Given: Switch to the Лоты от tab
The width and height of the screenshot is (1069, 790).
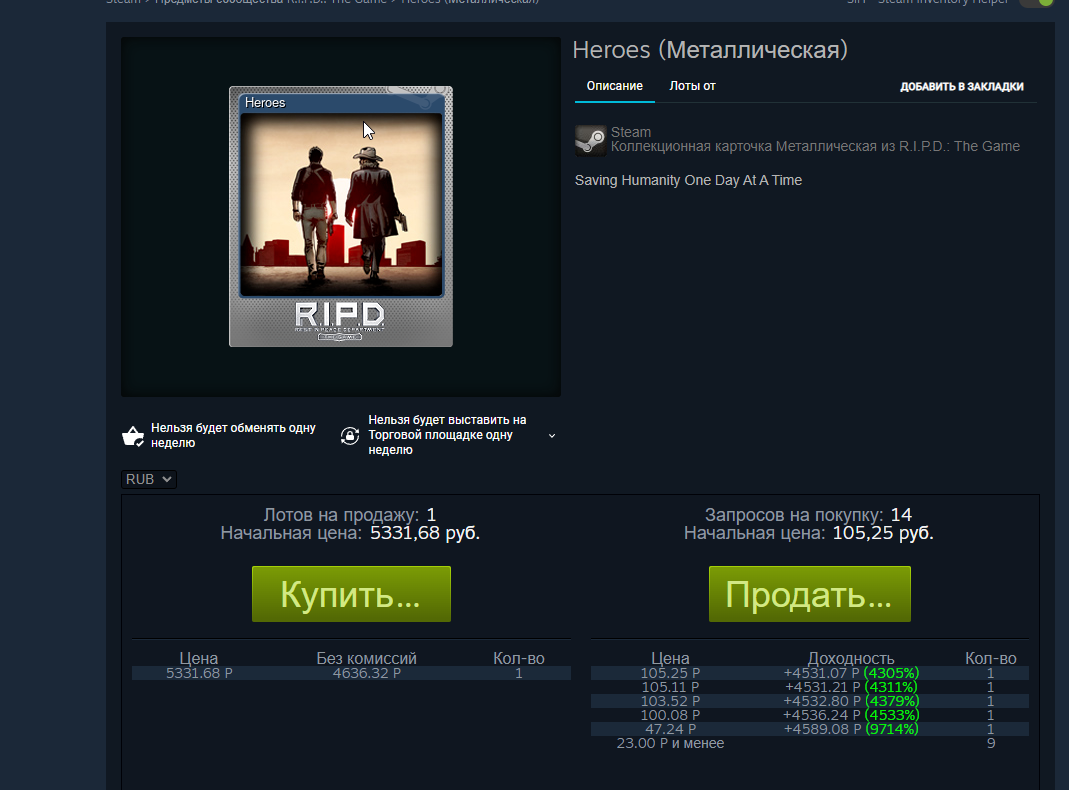Looking at the screenshot, I should point(692,86).
